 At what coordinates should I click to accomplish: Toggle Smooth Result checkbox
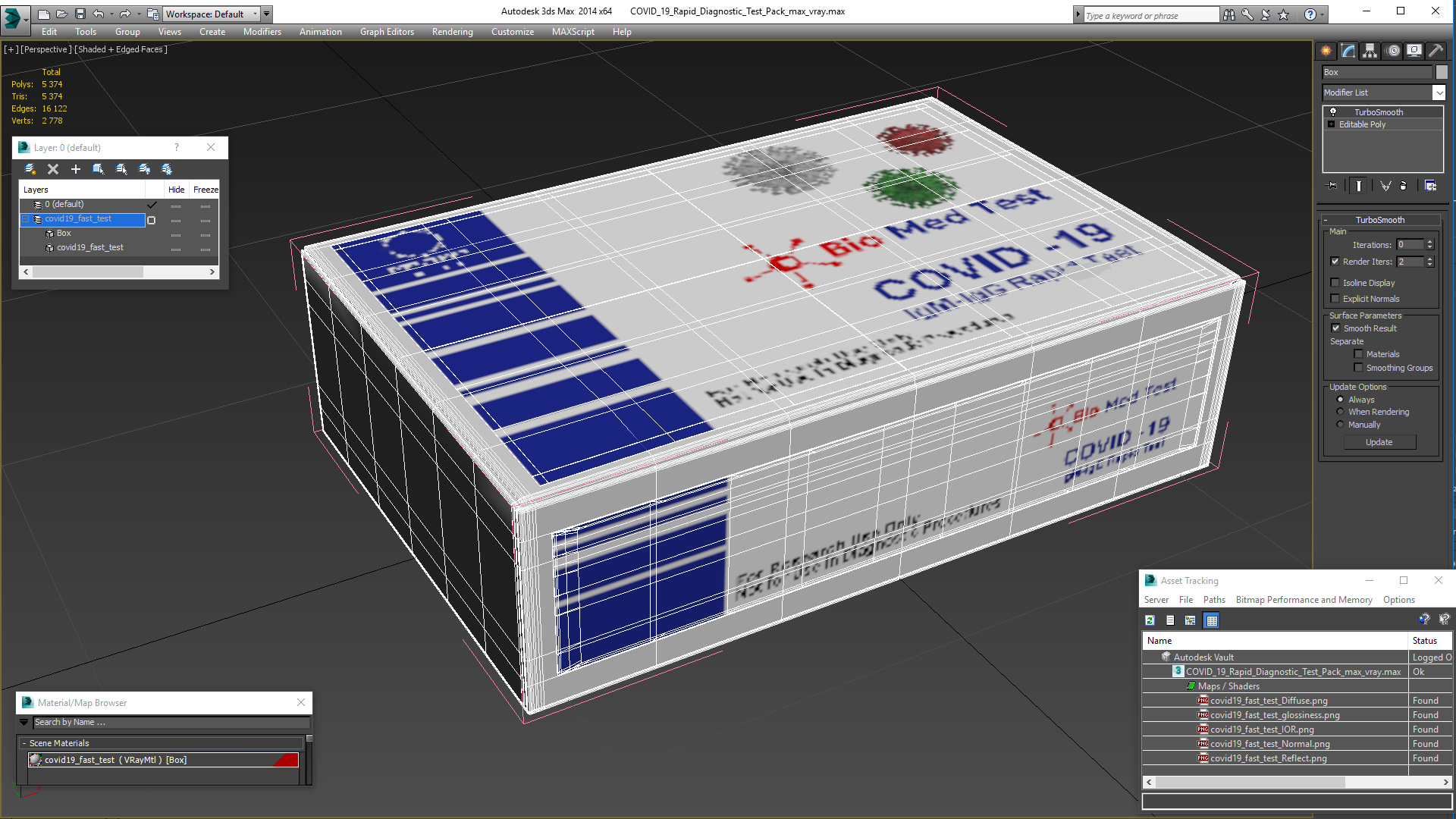coord(1336,328)
